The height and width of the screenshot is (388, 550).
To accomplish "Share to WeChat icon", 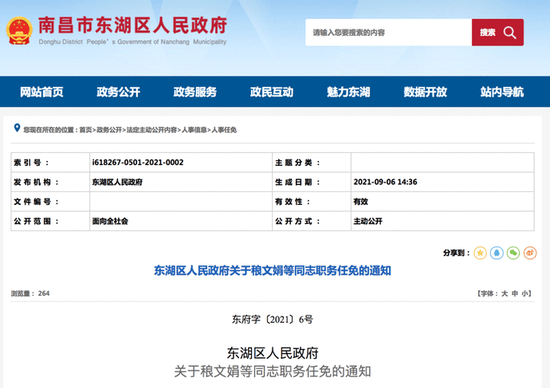I will point(513,253).
